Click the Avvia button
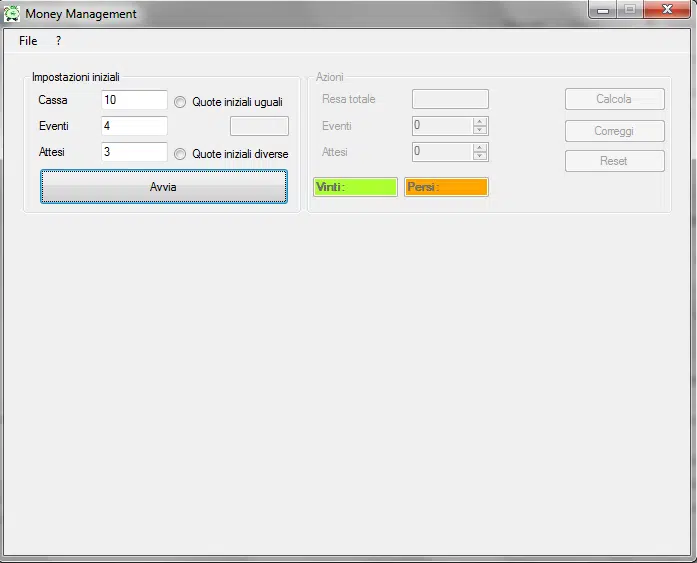697x563 pixels. (x=163, y=187)
